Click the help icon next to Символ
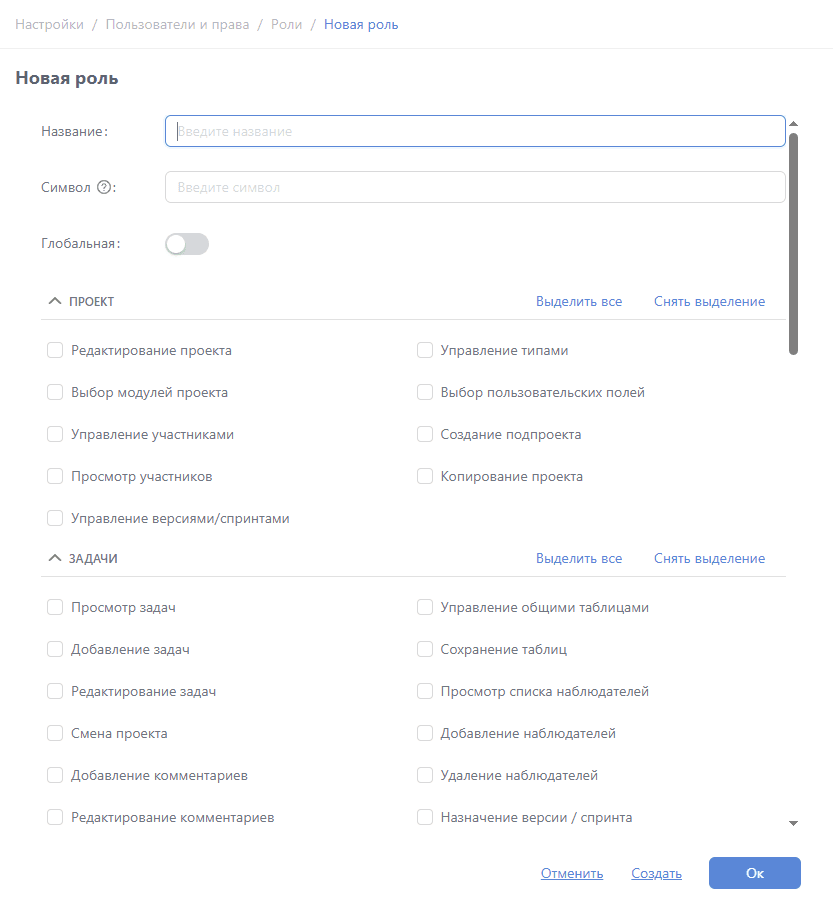 pos(104,187)
